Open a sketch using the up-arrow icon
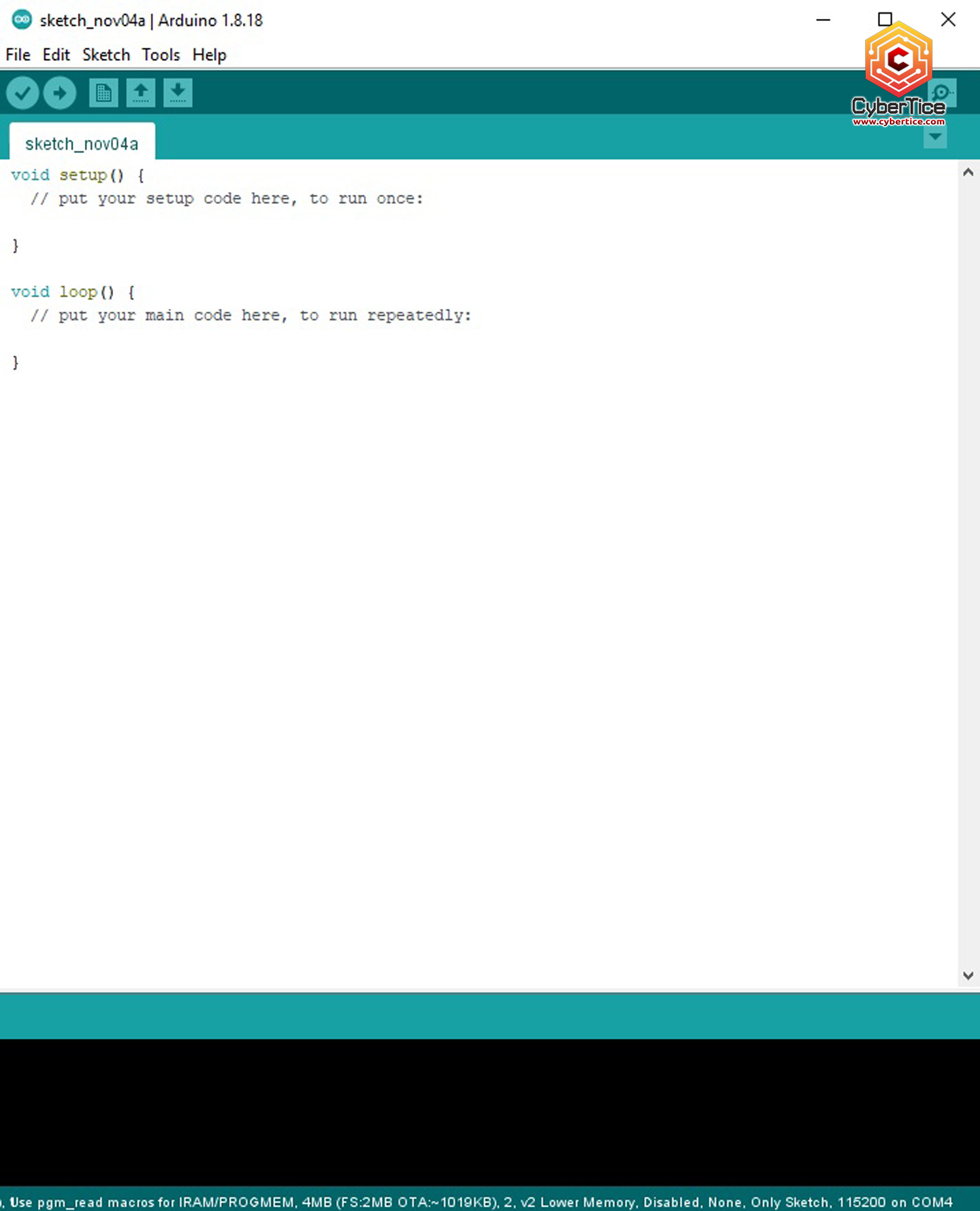 point(140,93)
